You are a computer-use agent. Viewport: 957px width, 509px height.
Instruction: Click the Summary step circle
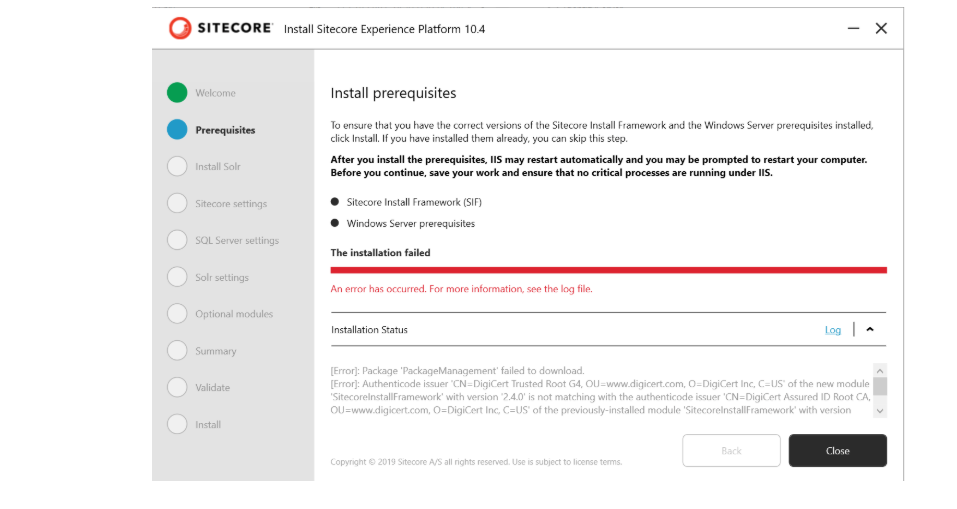177,350
